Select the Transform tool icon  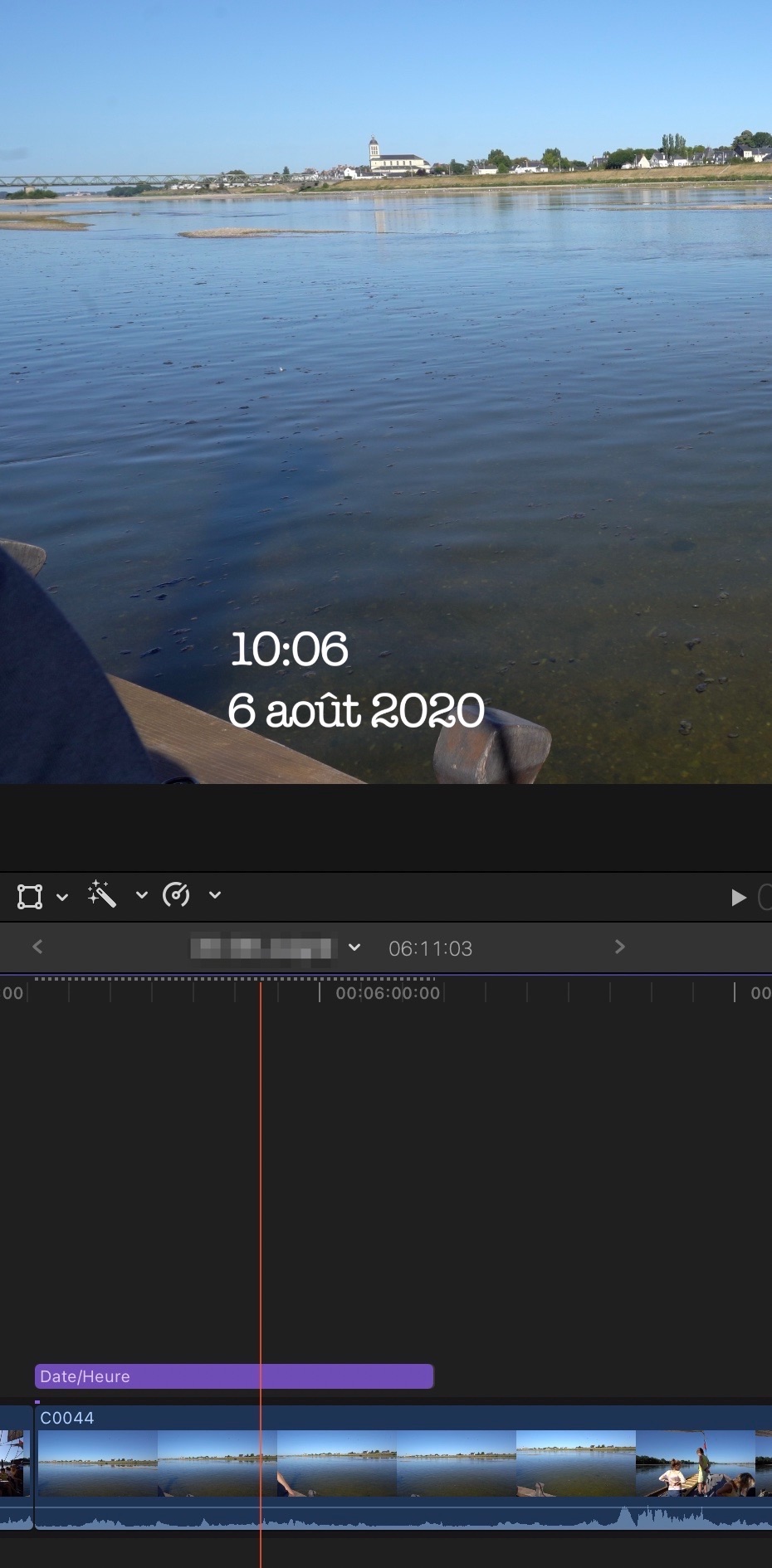tap(30, 896)
